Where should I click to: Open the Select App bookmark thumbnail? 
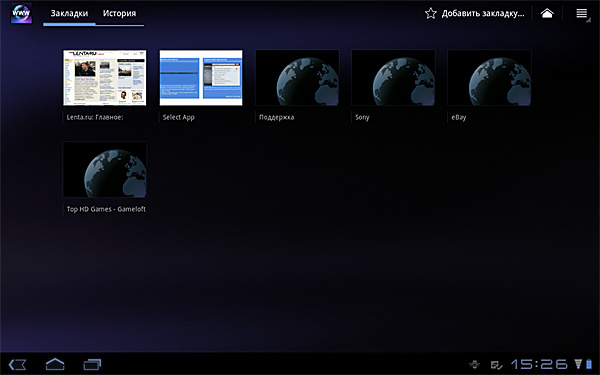pos(201,78)
